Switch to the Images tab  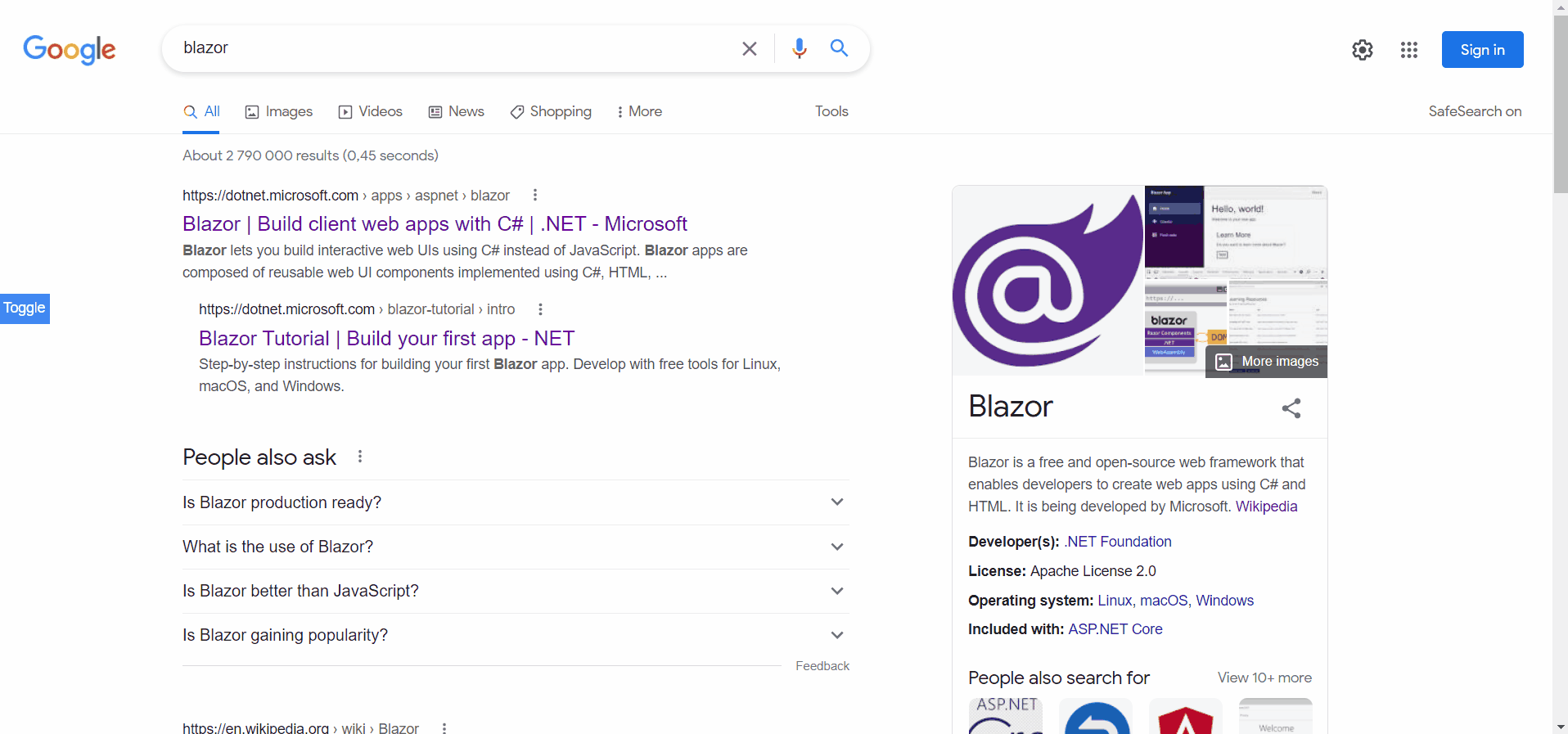point(279,112)
